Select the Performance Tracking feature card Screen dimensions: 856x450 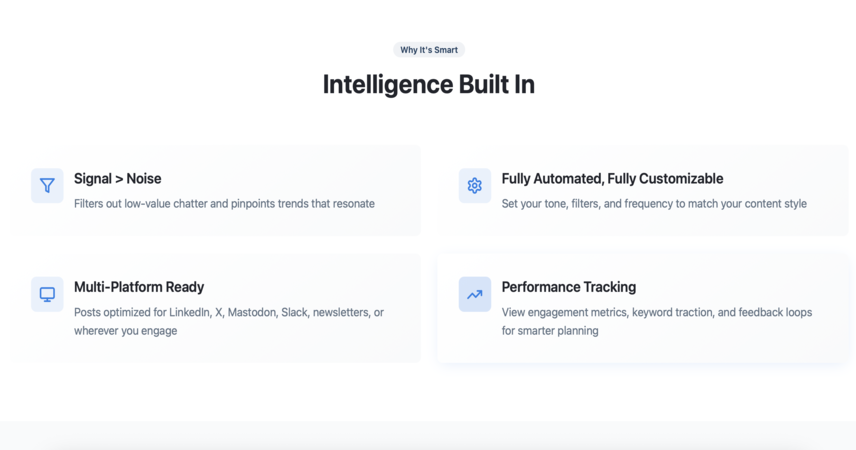click(643, 308)
